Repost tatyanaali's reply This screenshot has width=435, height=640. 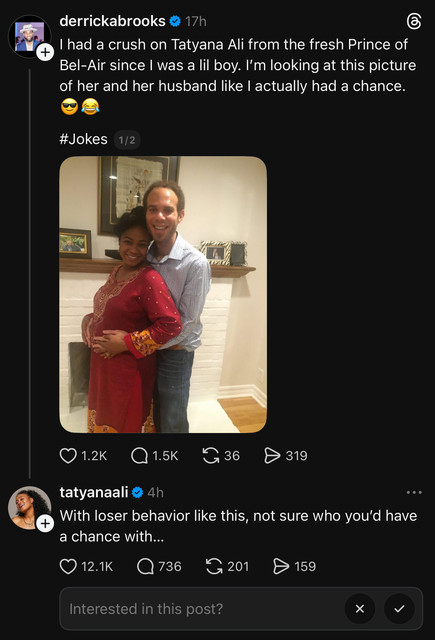coord(214,566)
